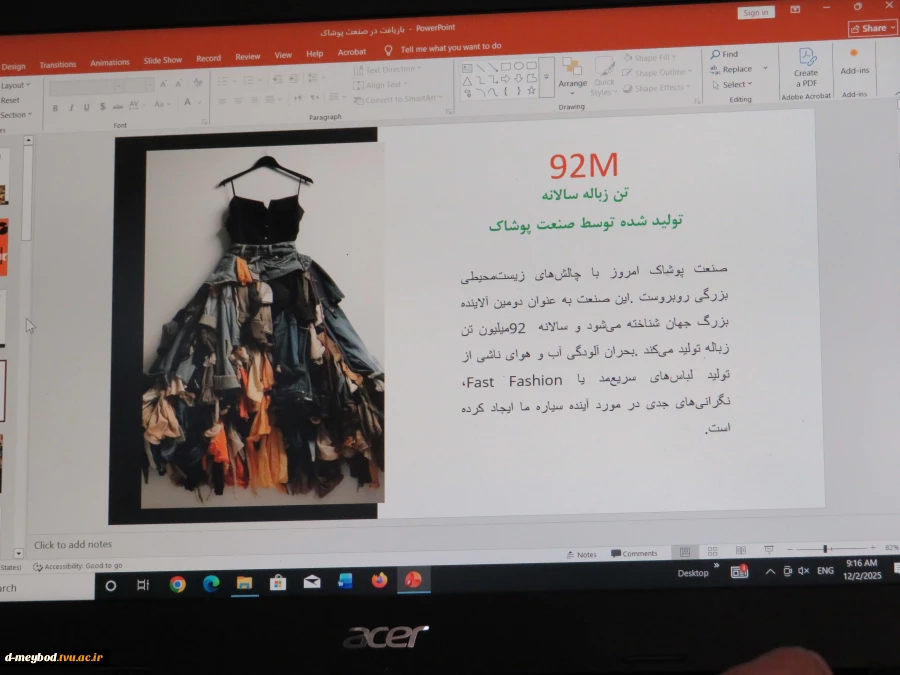900x675 pixels.
Task: Open the Help tab
Action: pos(315,53)
